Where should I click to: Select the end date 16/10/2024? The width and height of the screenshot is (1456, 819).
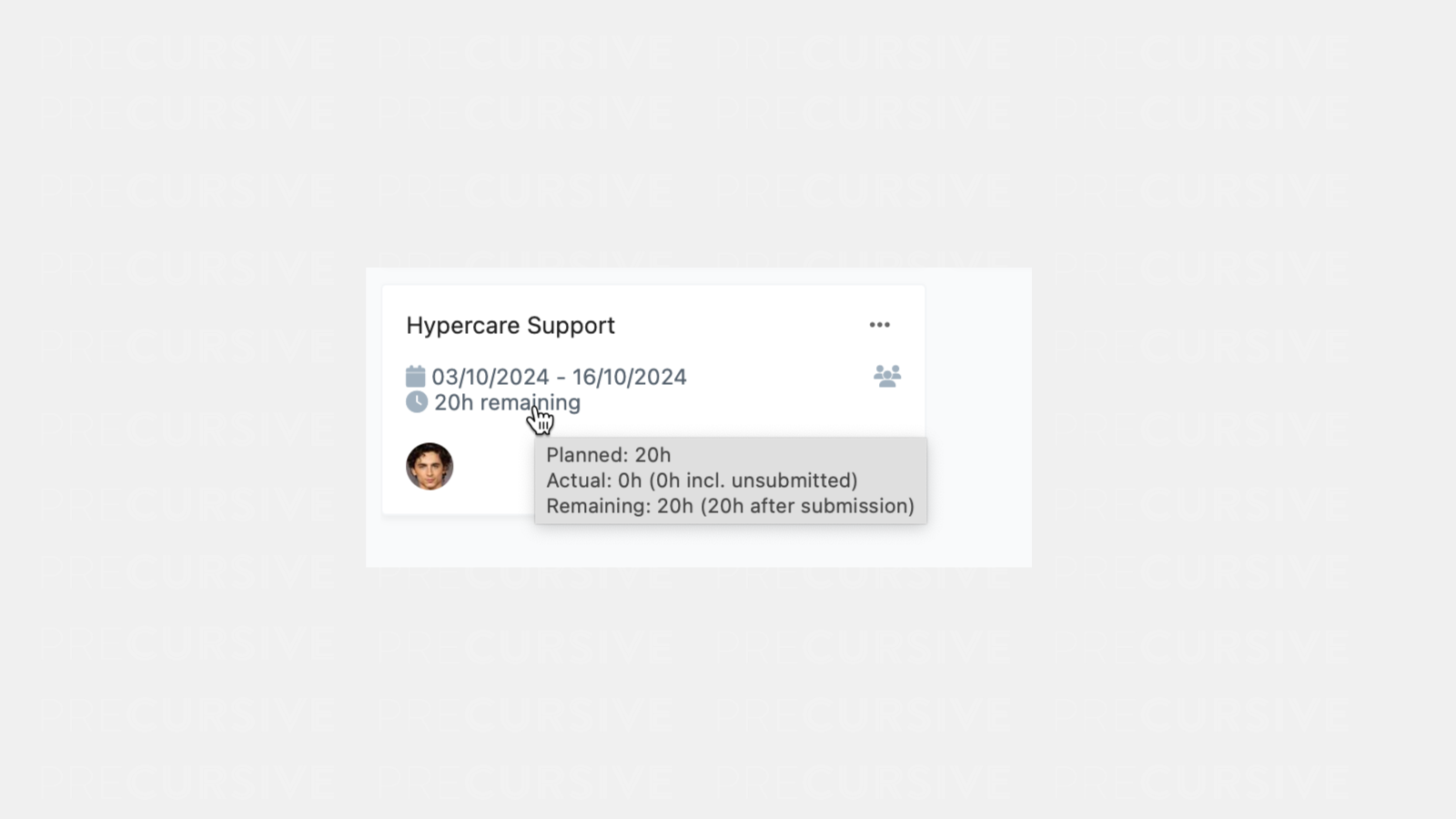(630, 377)
